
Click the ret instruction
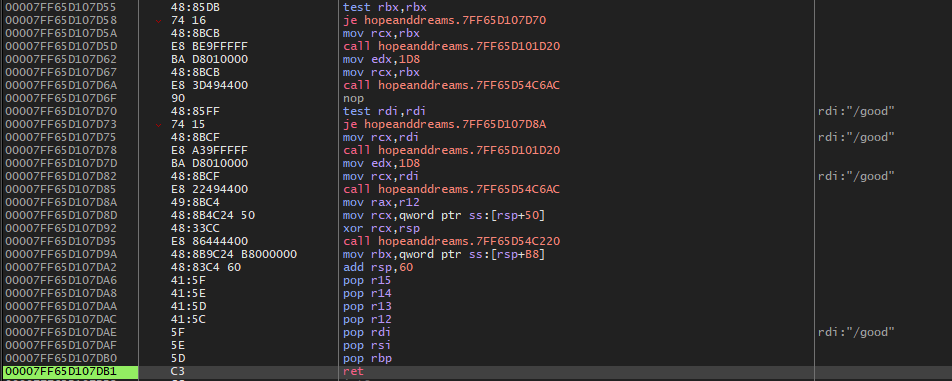point(353,372)
